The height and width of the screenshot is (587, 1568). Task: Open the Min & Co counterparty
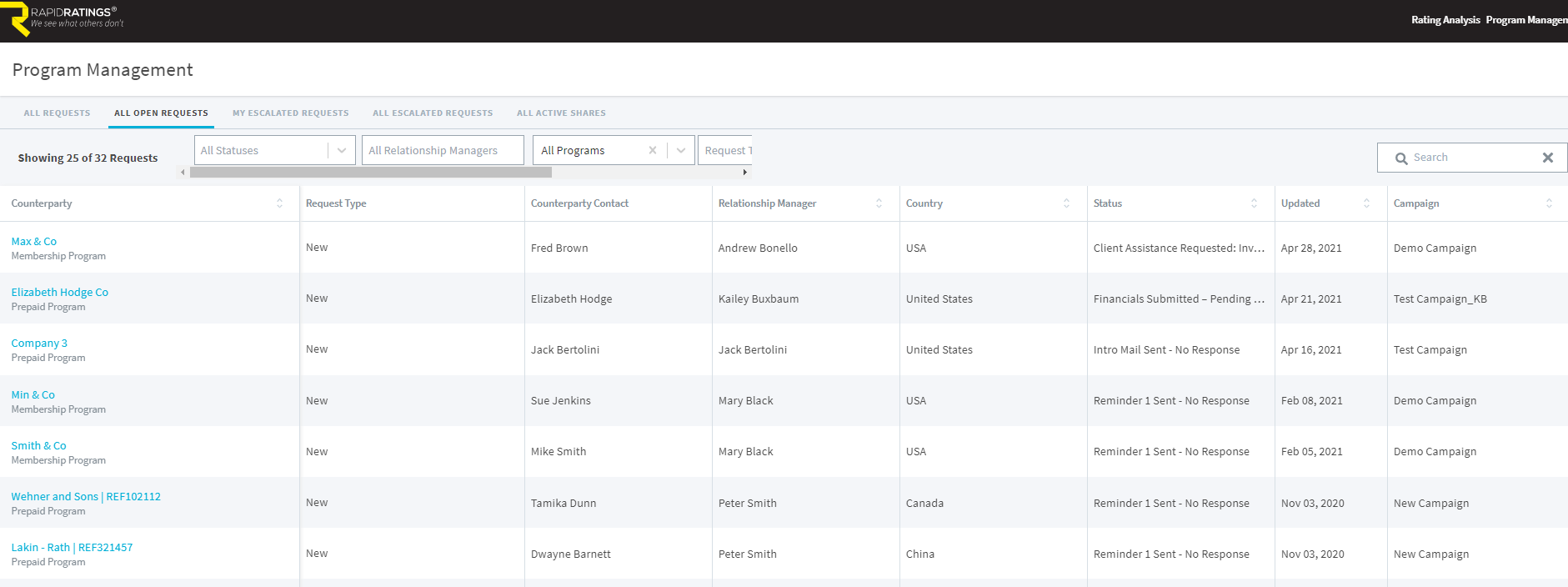click(33, 395)
